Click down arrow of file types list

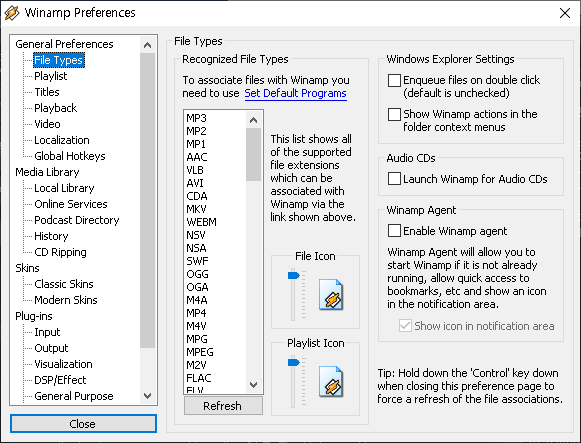[253, 385]
